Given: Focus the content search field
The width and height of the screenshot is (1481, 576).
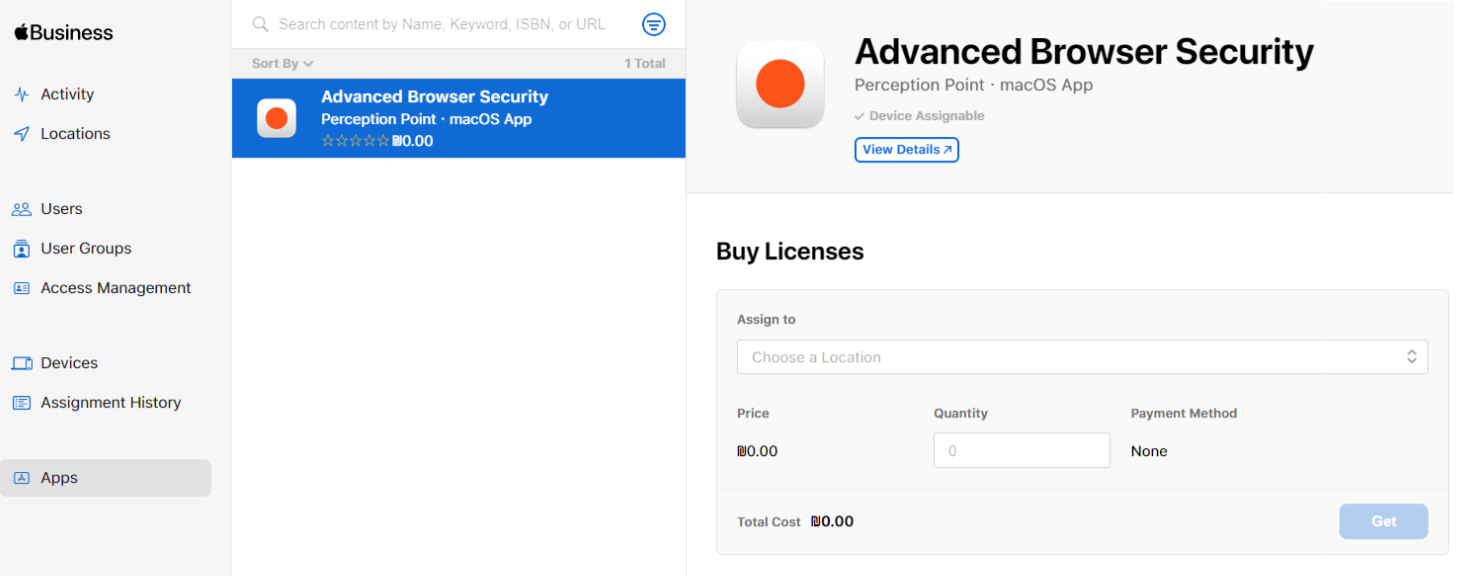Looking at the screenshot, I should click(441, 24).
